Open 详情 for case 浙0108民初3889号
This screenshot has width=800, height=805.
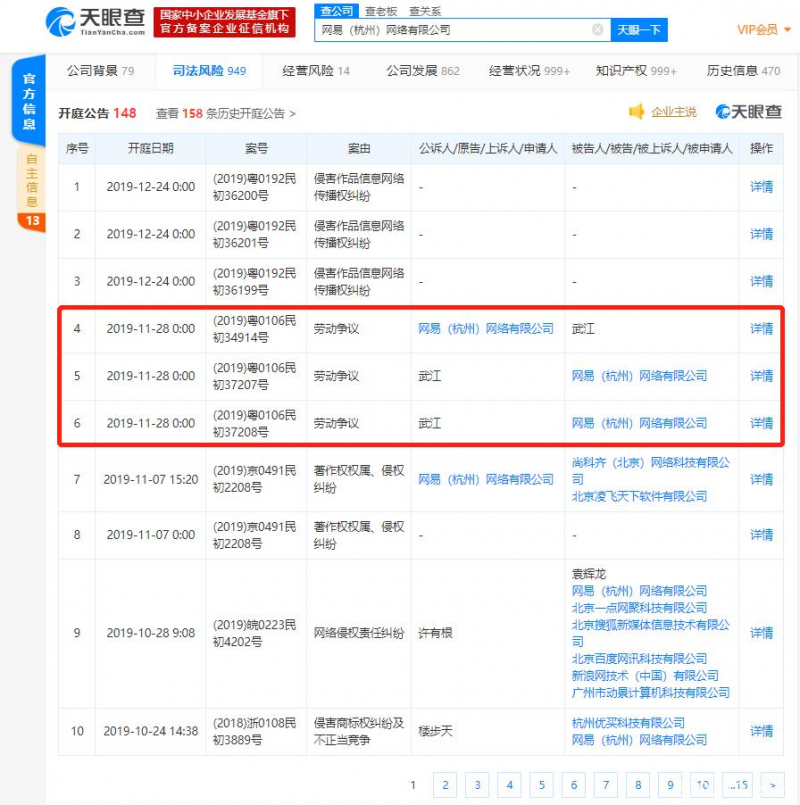point(761,731)
